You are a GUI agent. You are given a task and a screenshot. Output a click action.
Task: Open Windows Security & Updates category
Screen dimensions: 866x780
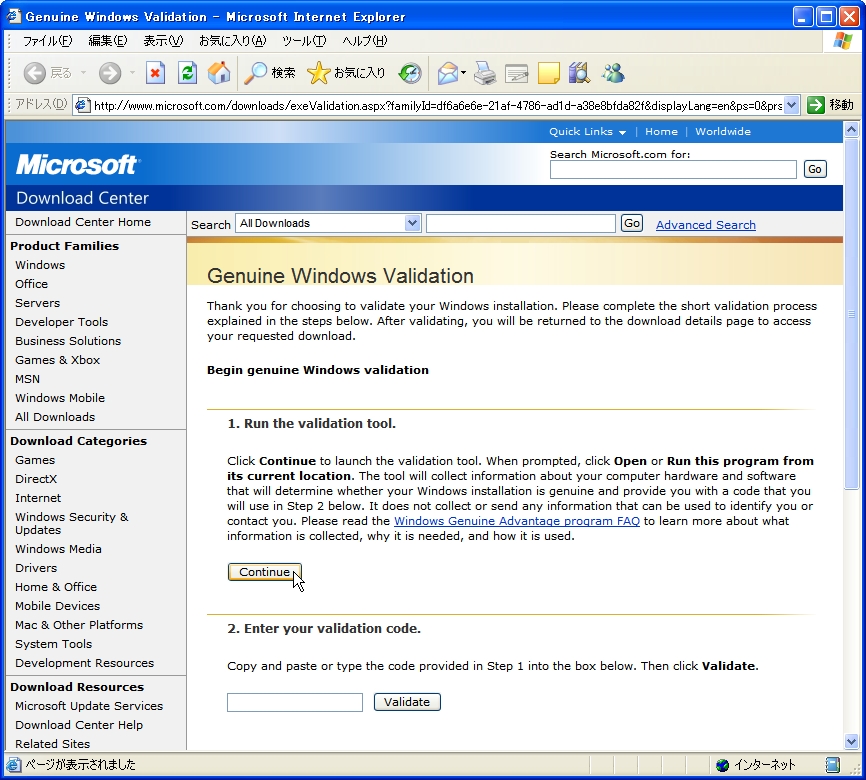[71, 523]
